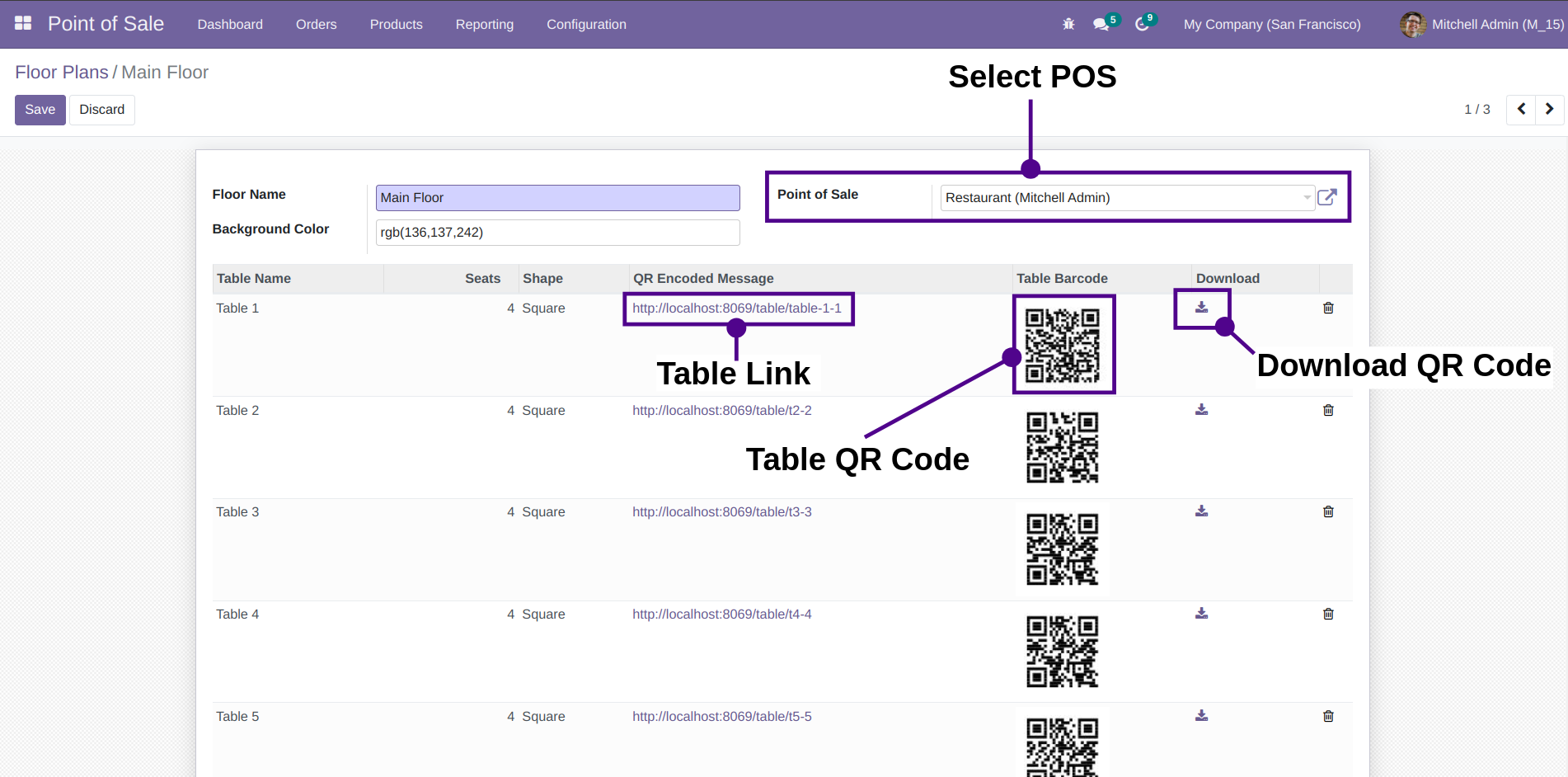Viewport: 1568px width, 777px height.
Task: Discard floor plan changes
Action: click(102, 110)
